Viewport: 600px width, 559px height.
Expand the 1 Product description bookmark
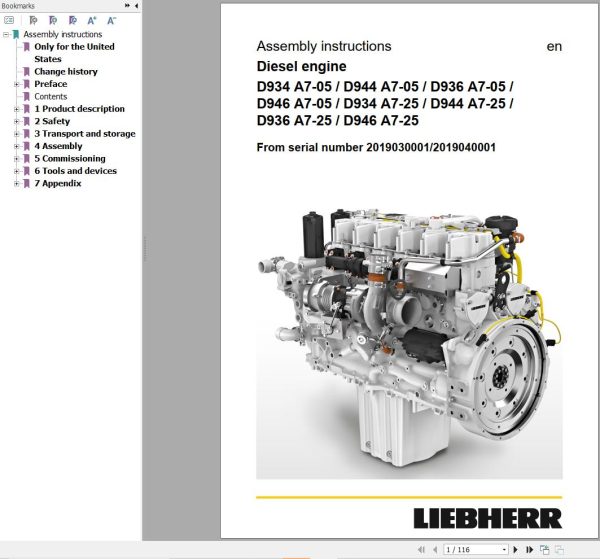tap(16, 109)
